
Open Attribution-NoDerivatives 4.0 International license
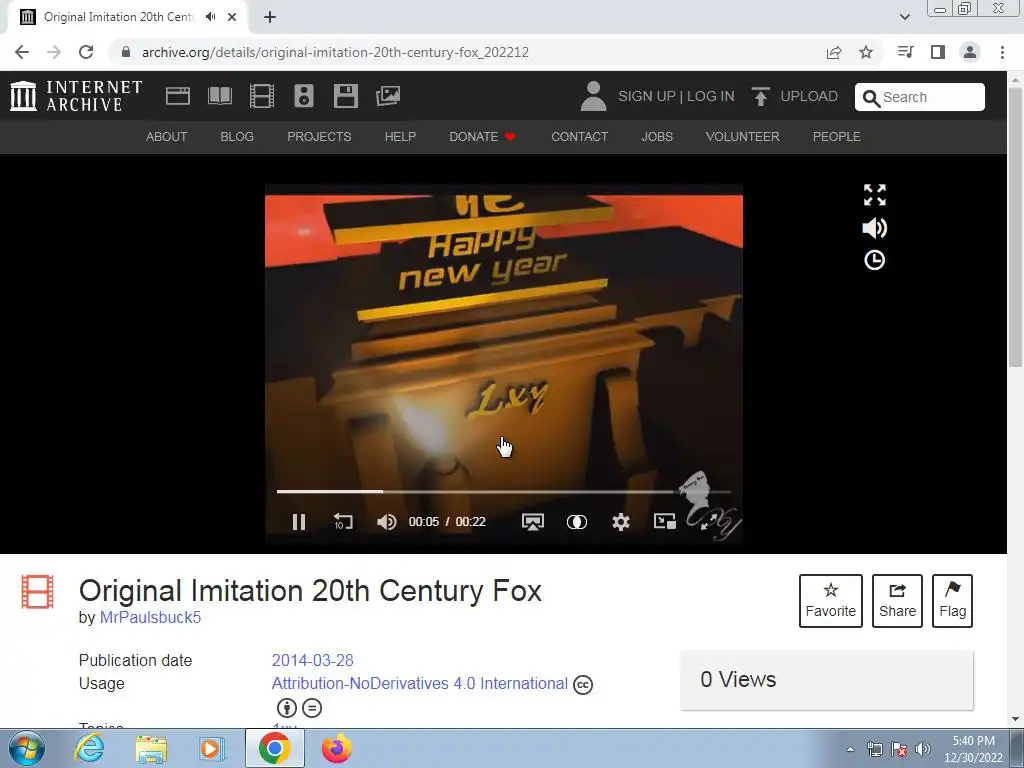pos(419,683)
